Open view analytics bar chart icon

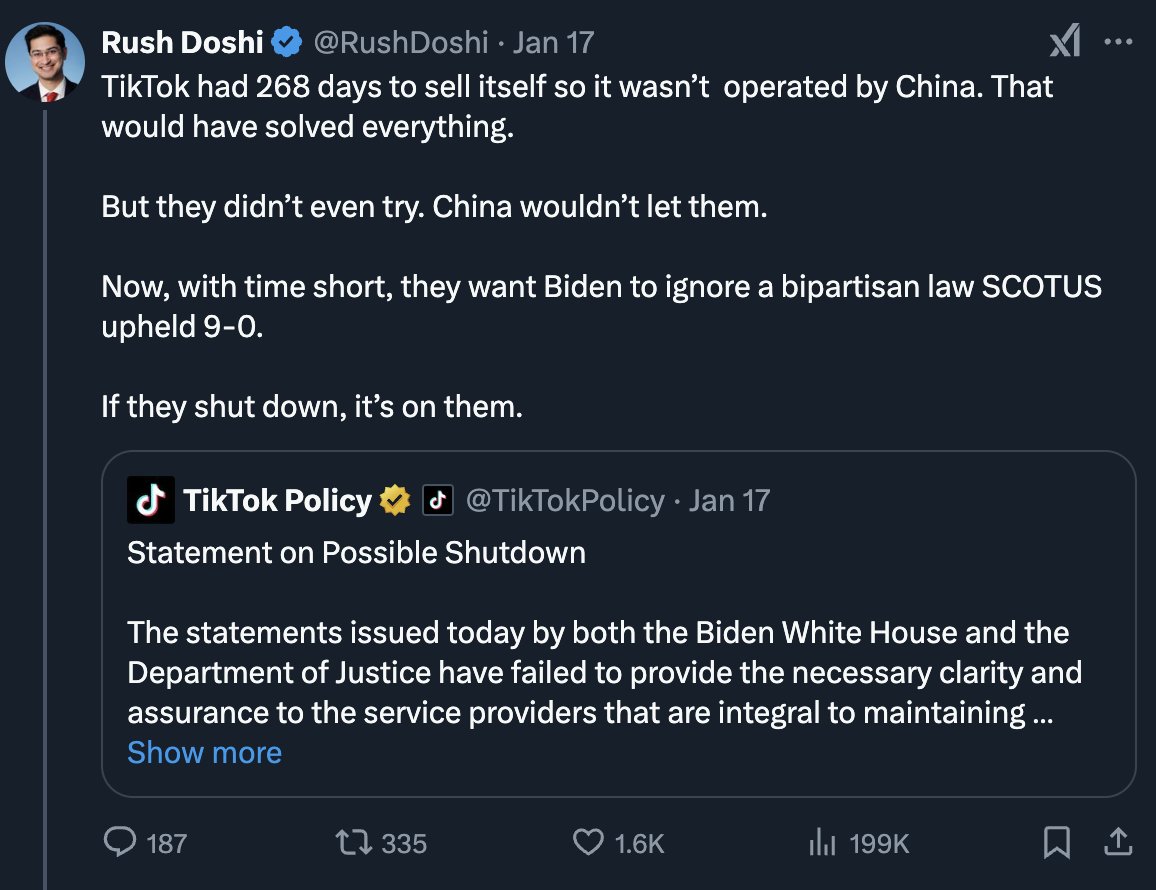point(821,843)
